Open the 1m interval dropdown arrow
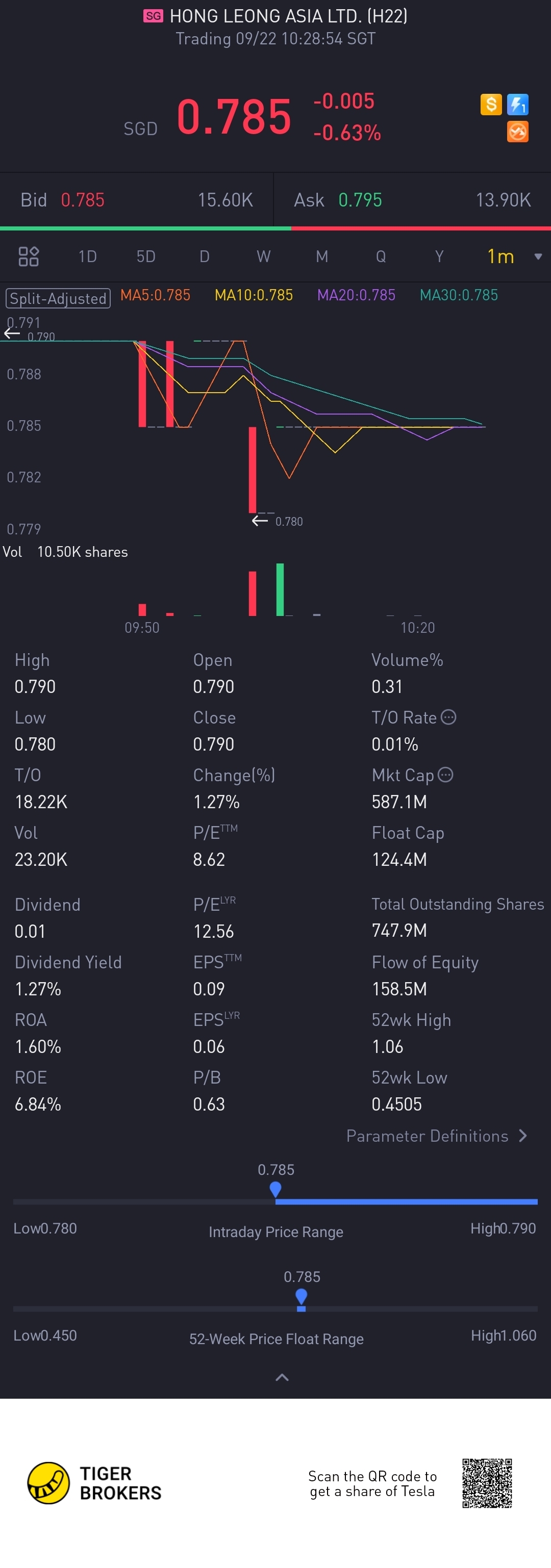The image size is (551, 1568). click(538, 256)
